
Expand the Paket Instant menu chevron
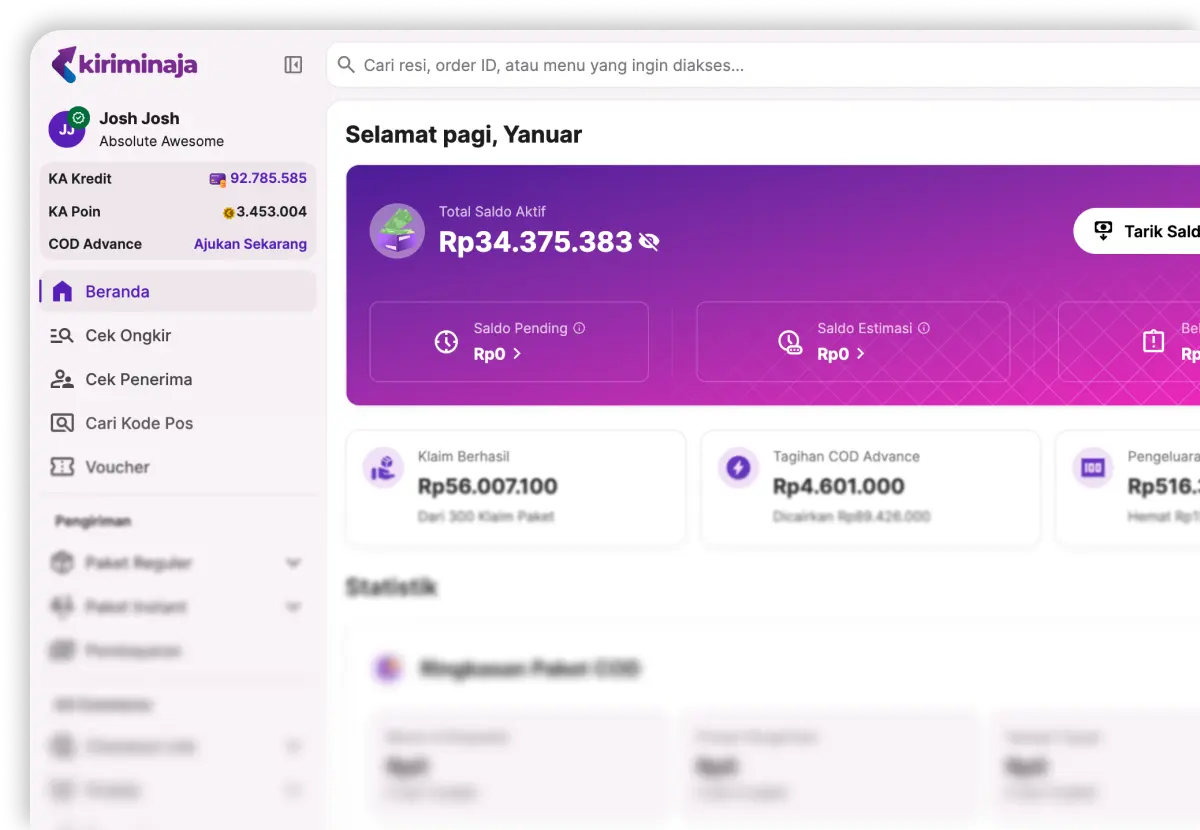click(293, 607)
